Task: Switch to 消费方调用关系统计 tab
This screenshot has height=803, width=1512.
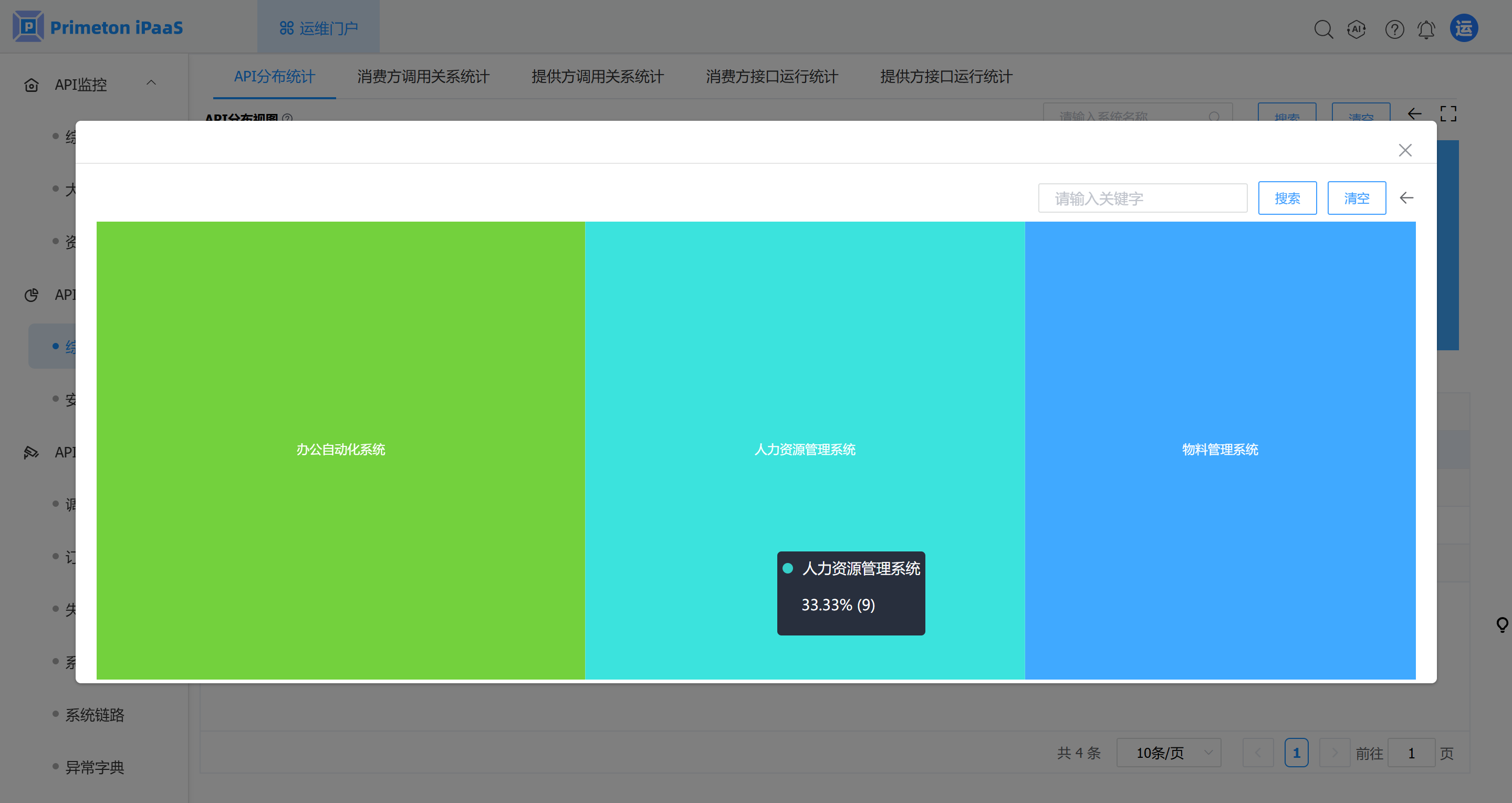Action: pyautogui.click(x=423, y=77)
